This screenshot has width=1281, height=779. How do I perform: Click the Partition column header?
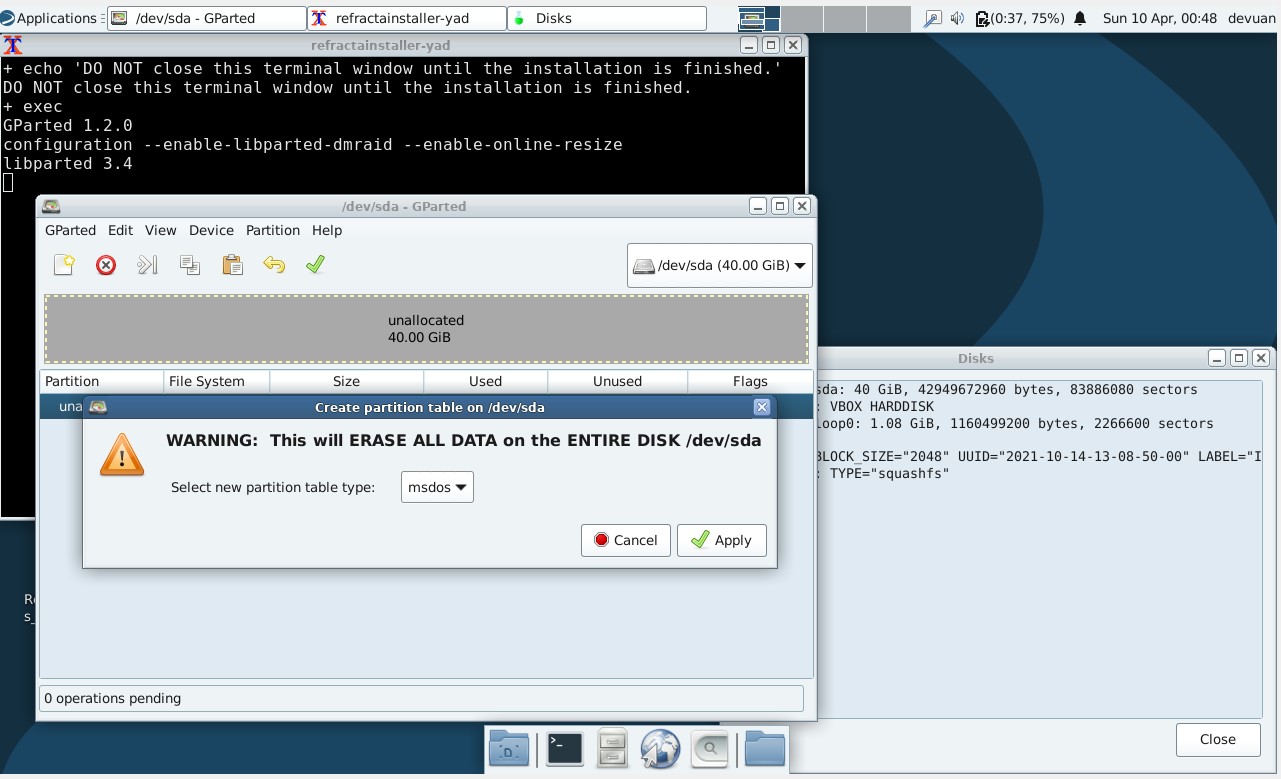(x=101, y=381)
